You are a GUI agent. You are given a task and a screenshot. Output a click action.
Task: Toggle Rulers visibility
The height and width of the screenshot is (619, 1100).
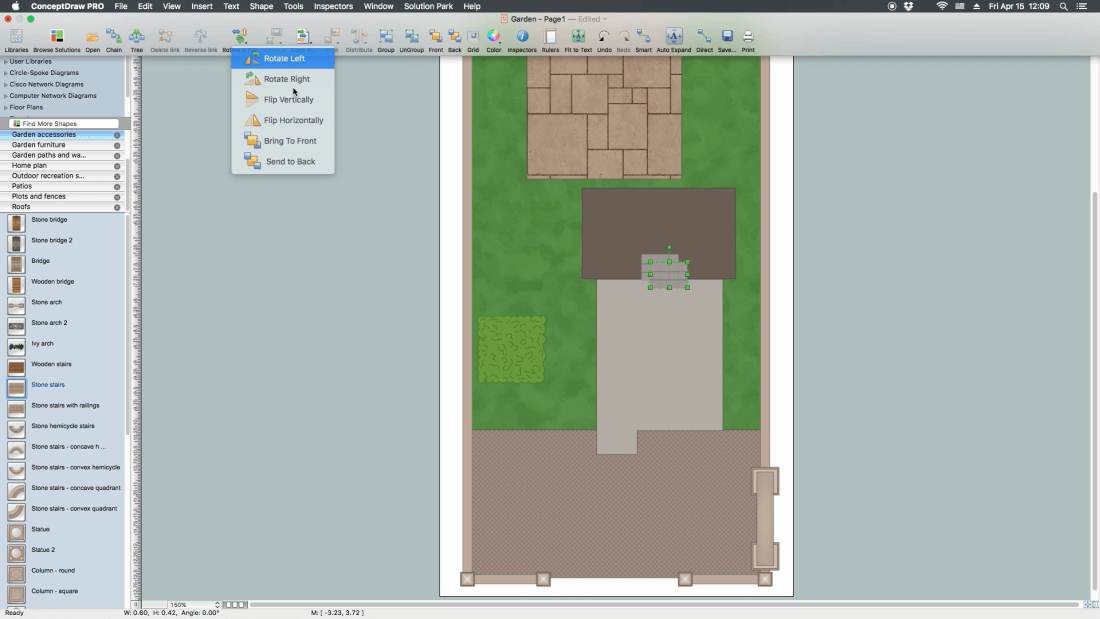550,39
